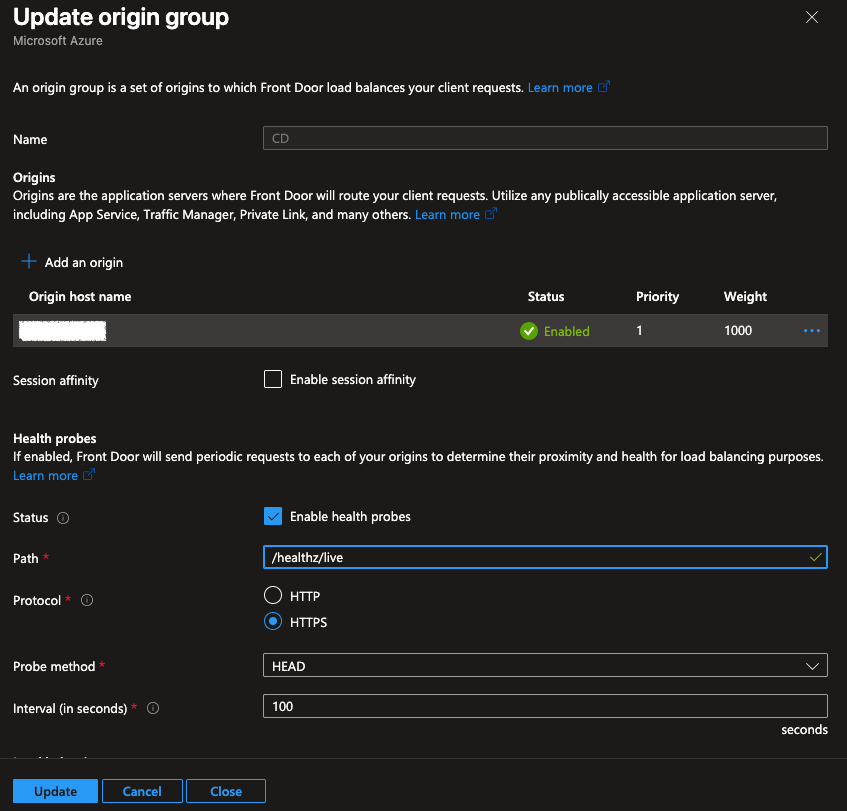Image resolution: width=847 pixels, height=811 pixels.
Task: Show info tooltip for health probe Status
Action: click(63, 518)
